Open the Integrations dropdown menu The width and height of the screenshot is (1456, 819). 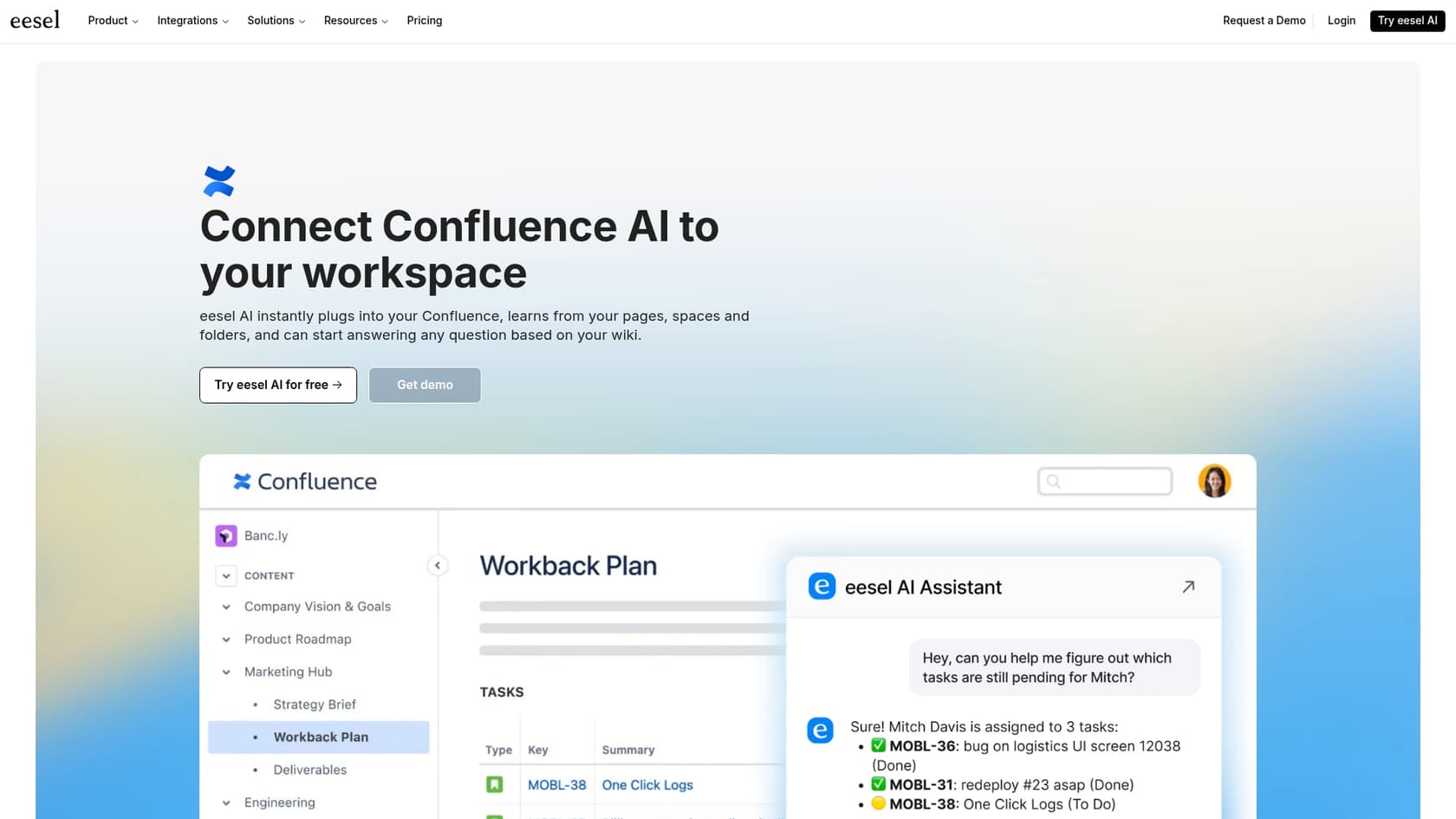192,20
